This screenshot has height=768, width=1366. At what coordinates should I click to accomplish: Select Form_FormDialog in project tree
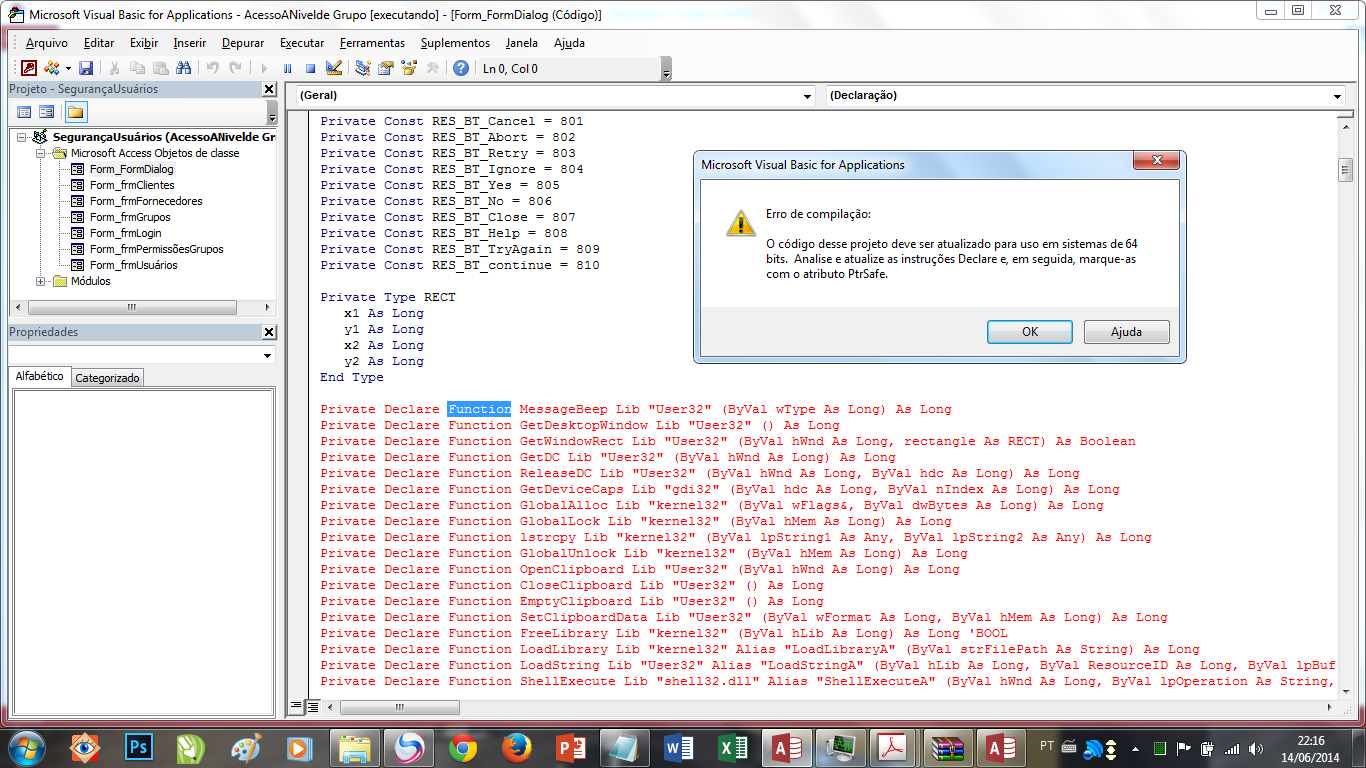point(131,169)
